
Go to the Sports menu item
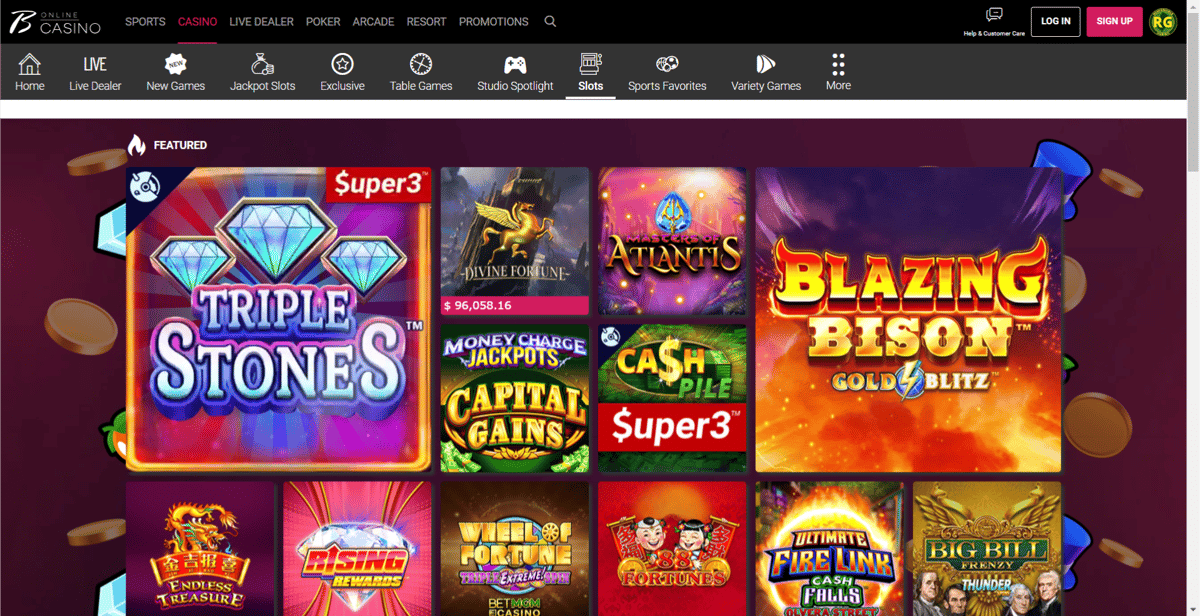coord(145,21)
